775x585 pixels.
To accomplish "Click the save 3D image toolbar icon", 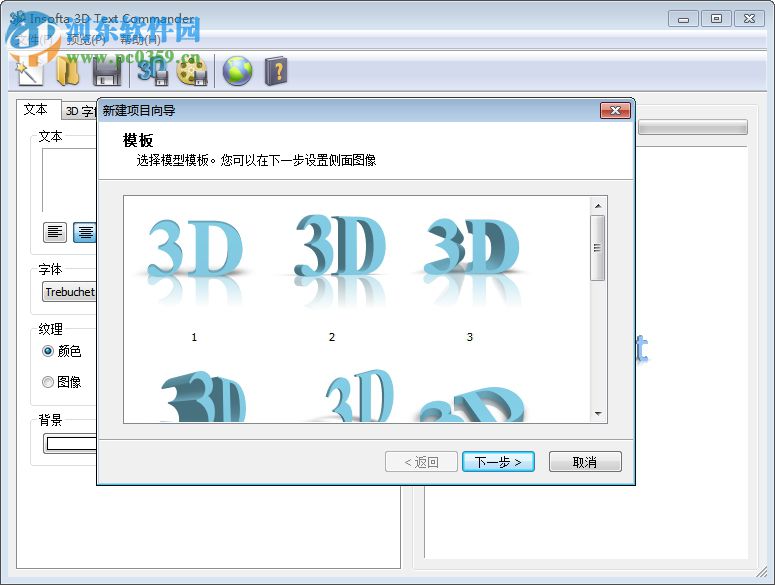I will coord(152,72).
